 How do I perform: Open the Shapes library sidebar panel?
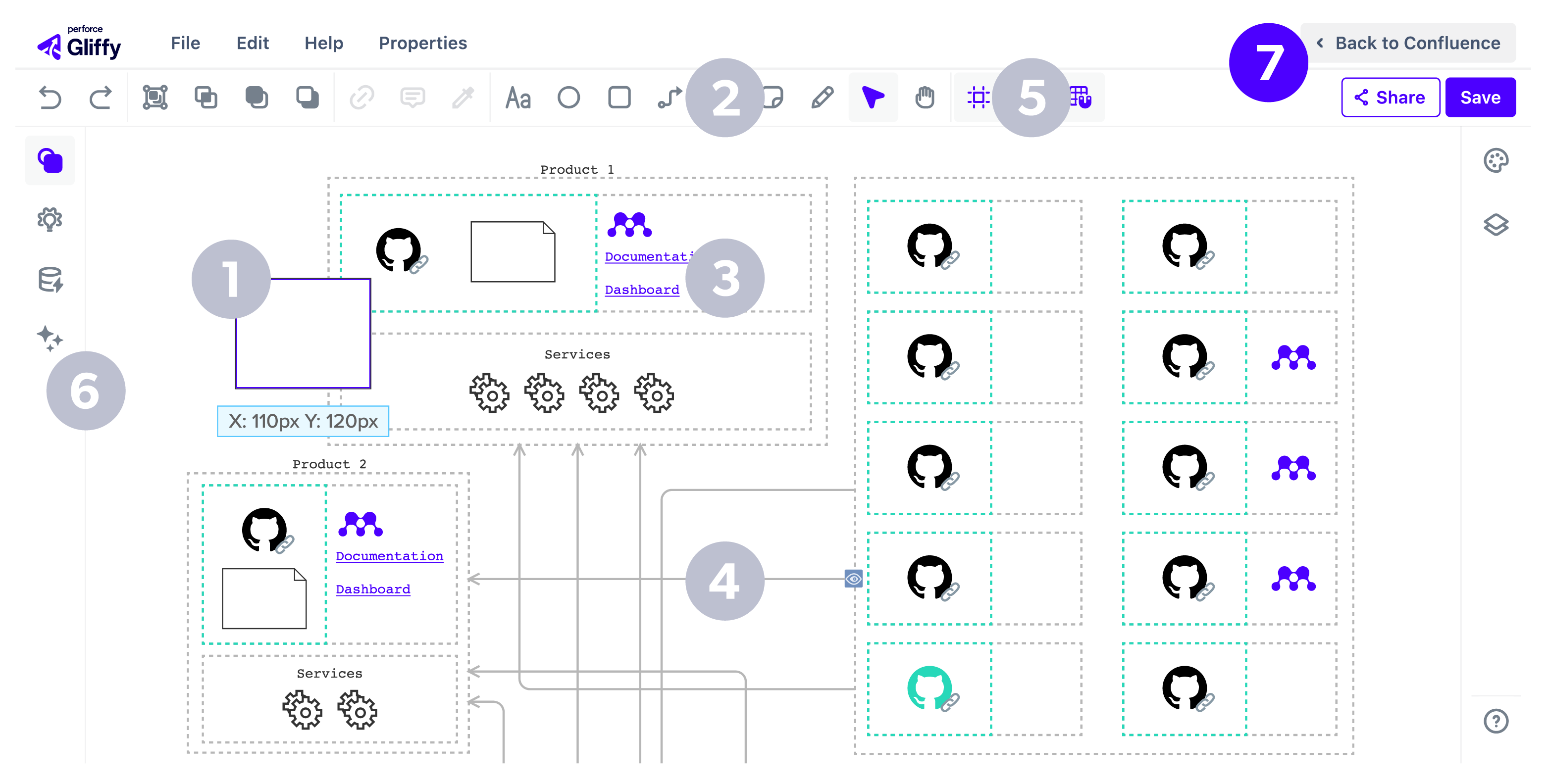pyautogui.click(x=50, y=160)
